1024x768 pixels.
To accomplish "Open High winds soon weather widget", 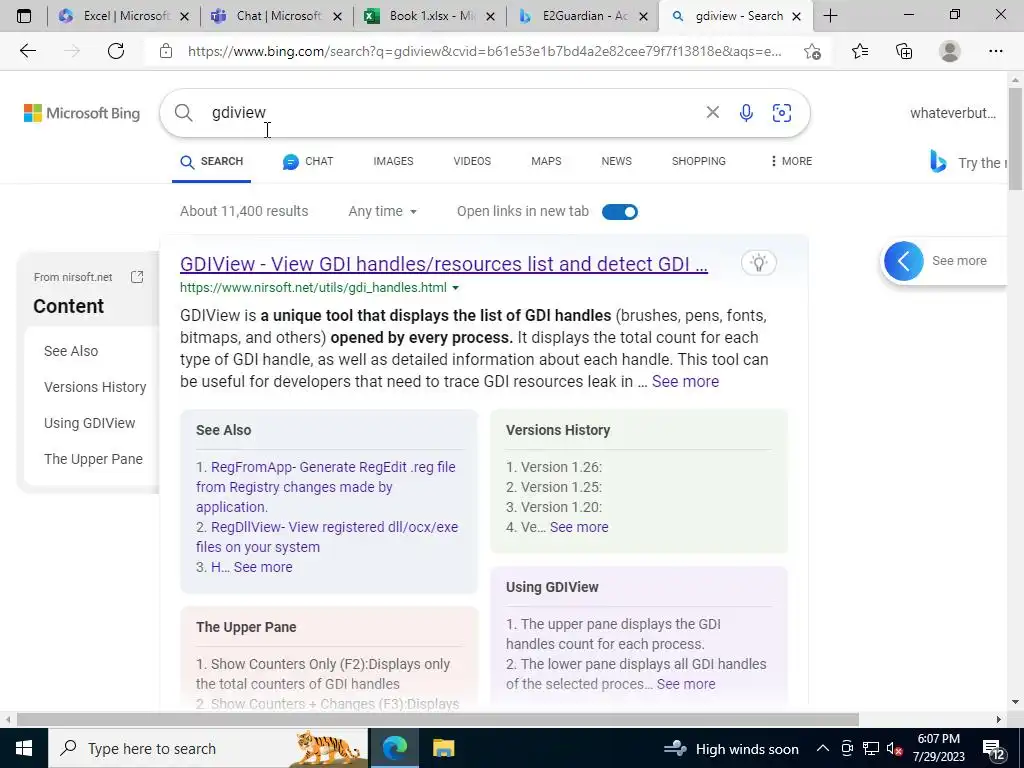I will pyautogui.click(x=731, y=748).
